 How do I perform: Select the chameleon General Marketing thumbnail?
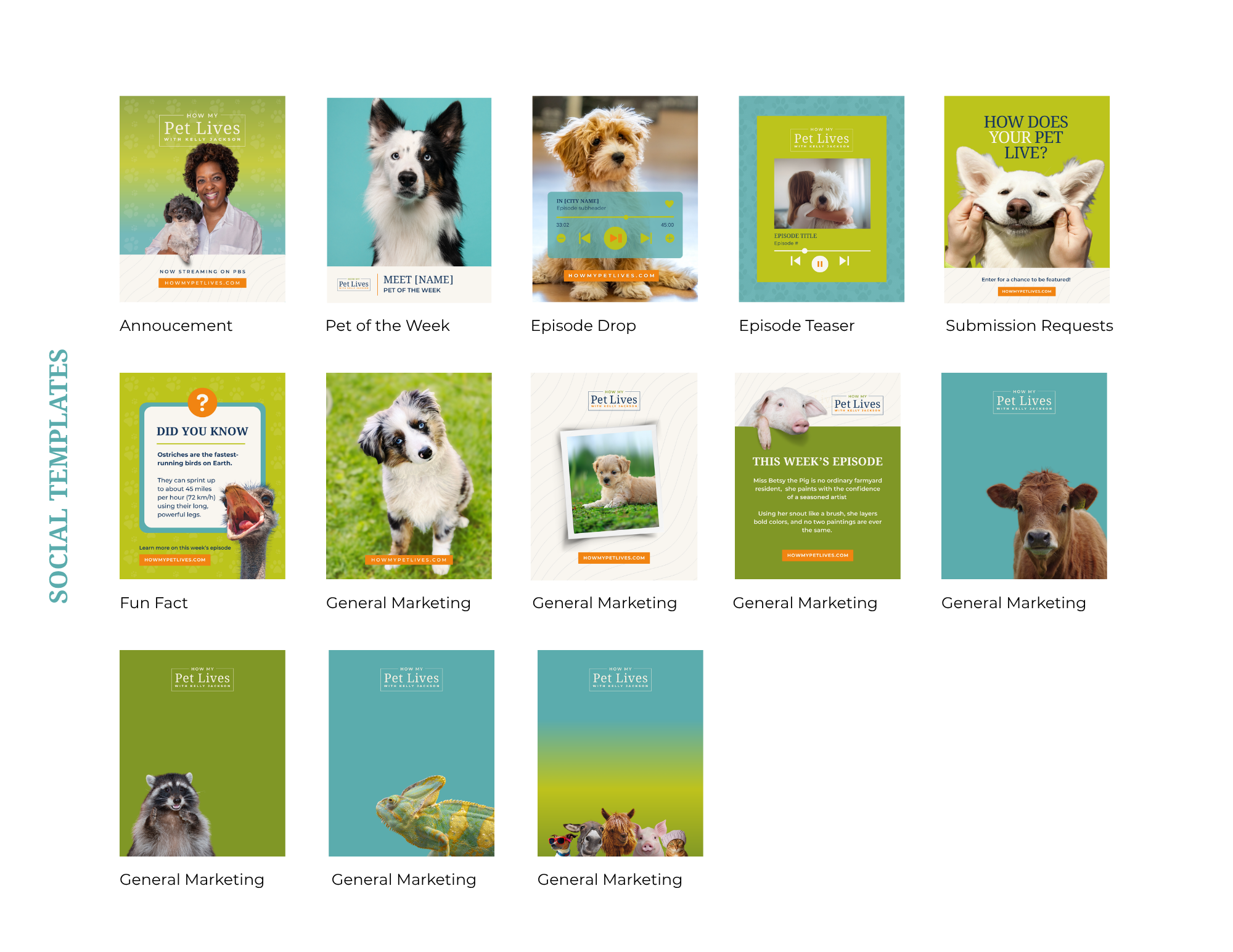411,752
